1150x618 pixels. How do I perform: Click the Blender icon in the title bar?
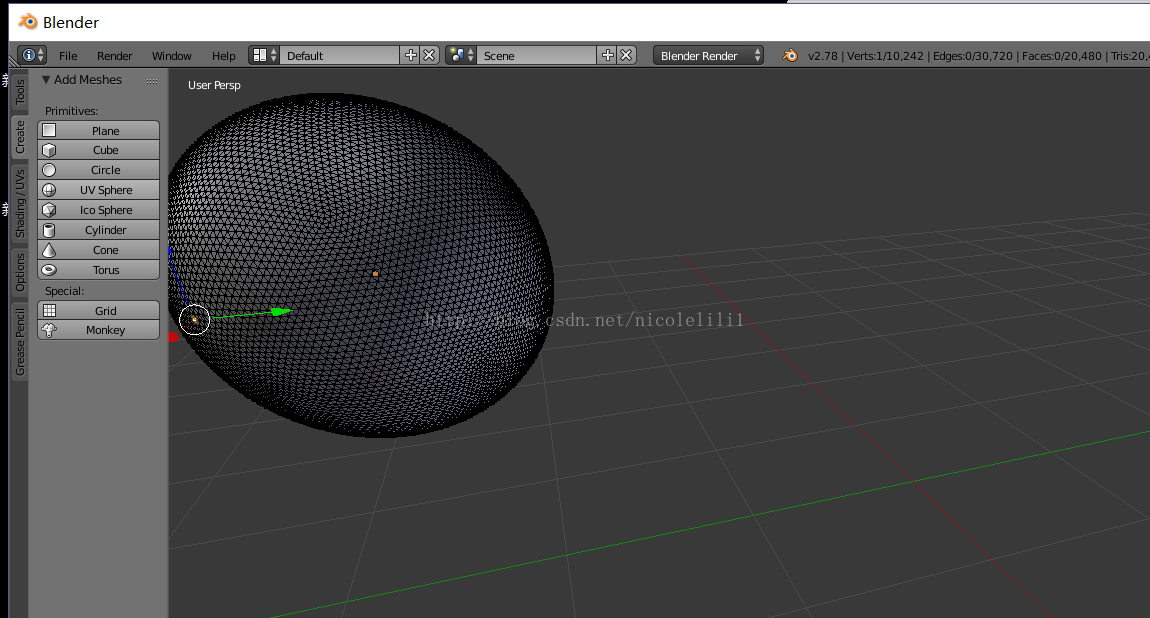click(x=28, y=22)
